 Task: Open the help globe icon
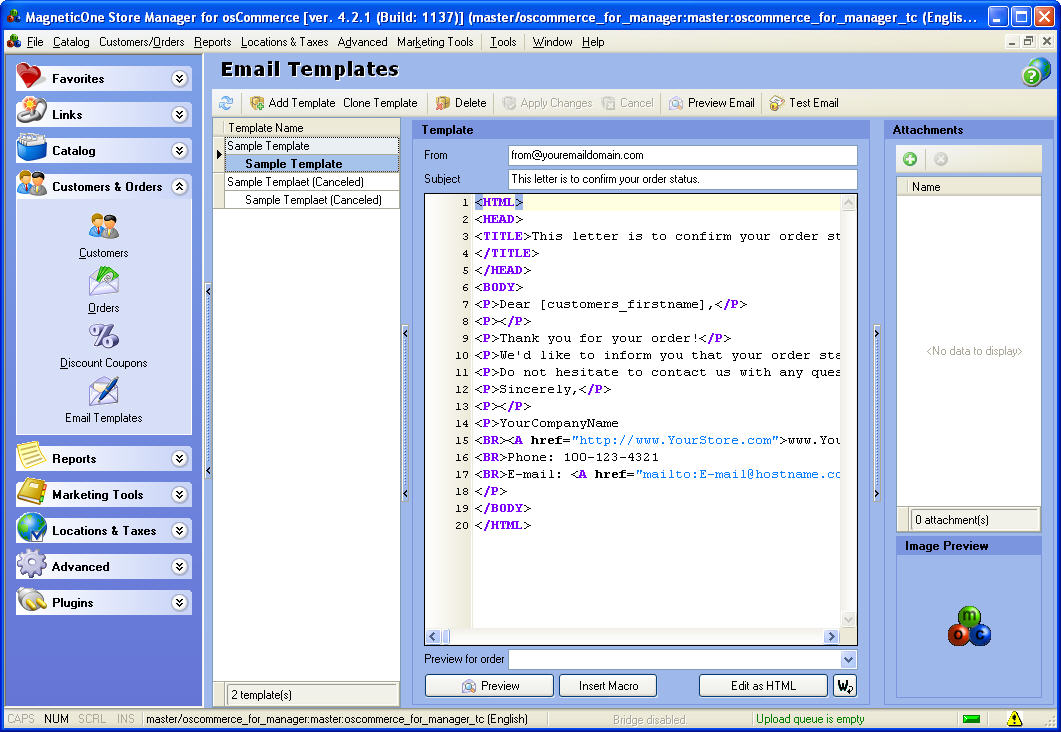(x=1036, y=71)
